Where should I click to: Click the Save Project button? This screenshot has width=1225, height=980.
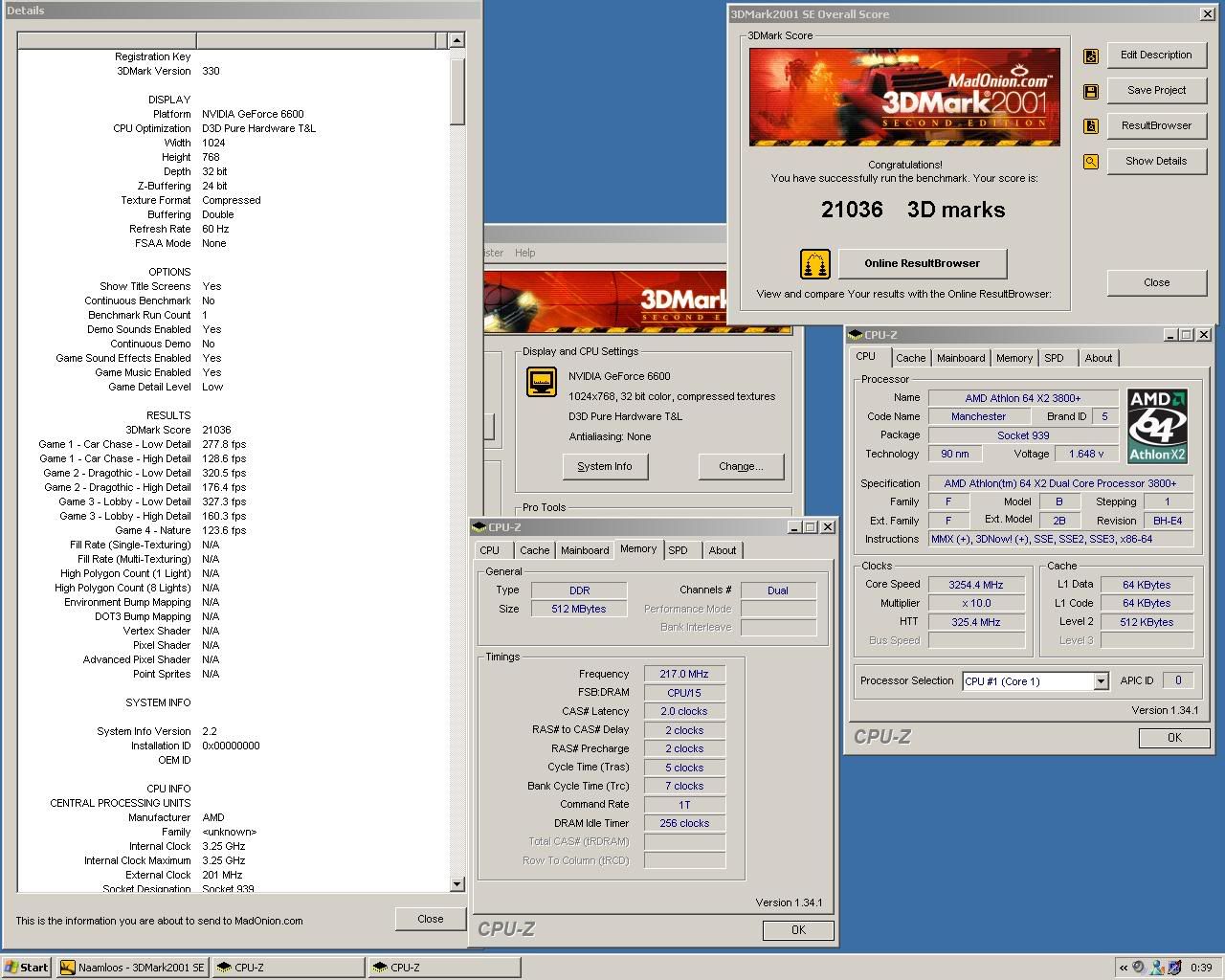click(x=1156, y=91)
